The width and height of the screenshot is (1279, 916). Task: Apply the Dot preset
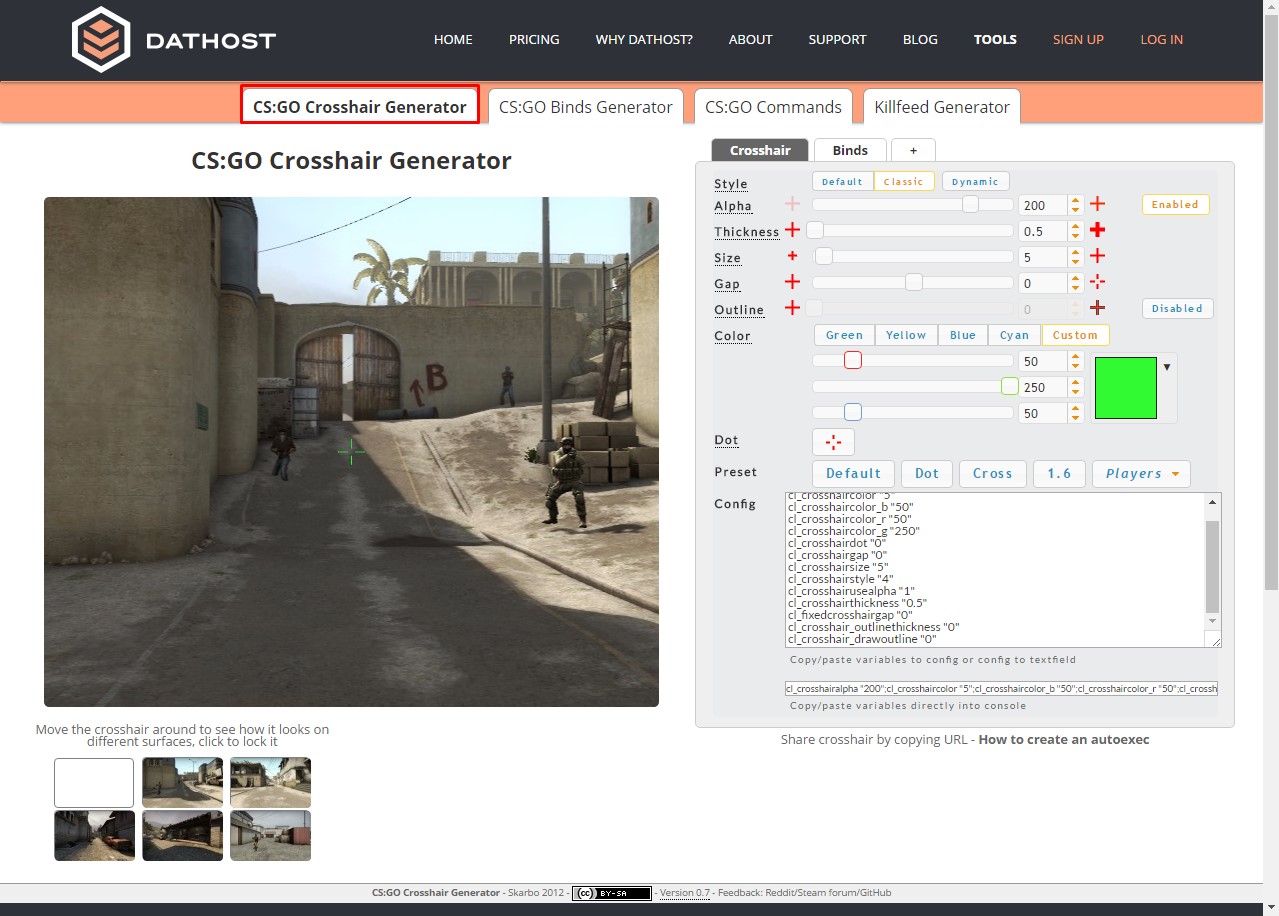[927, 473]
